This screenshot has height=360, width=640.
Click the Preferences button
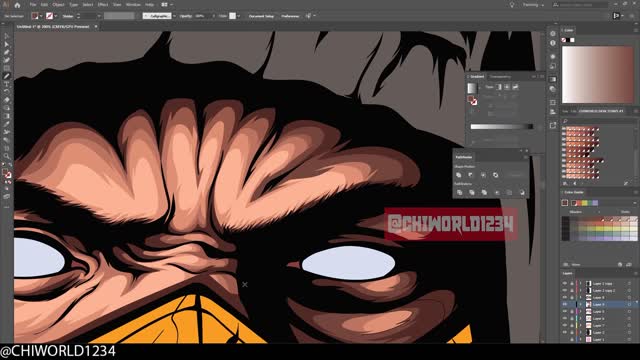pyautogui.click(x=290, y=16)
